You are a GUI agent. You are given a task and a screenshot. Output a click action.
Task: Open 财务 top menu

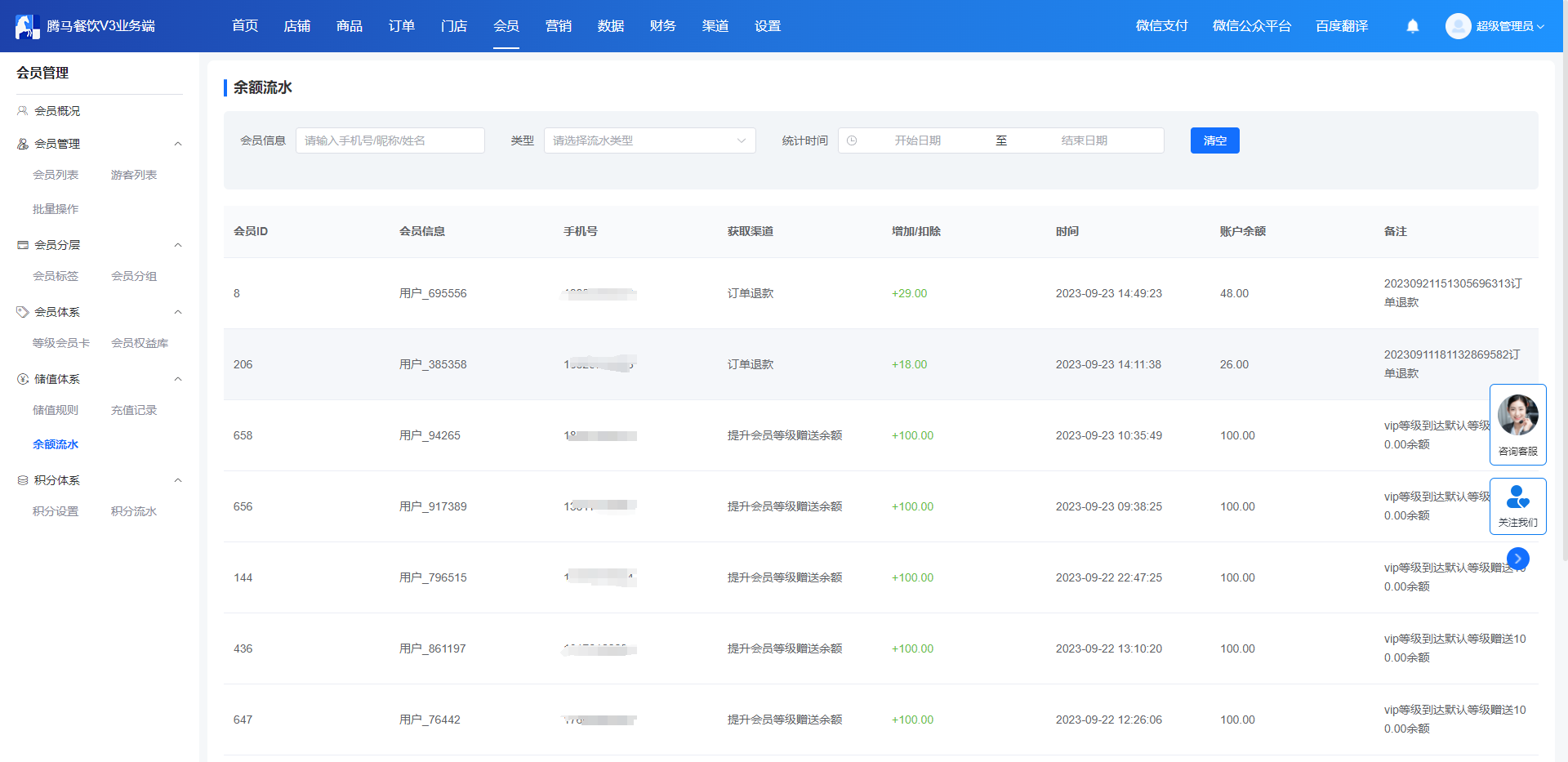(x=663, y=26)
